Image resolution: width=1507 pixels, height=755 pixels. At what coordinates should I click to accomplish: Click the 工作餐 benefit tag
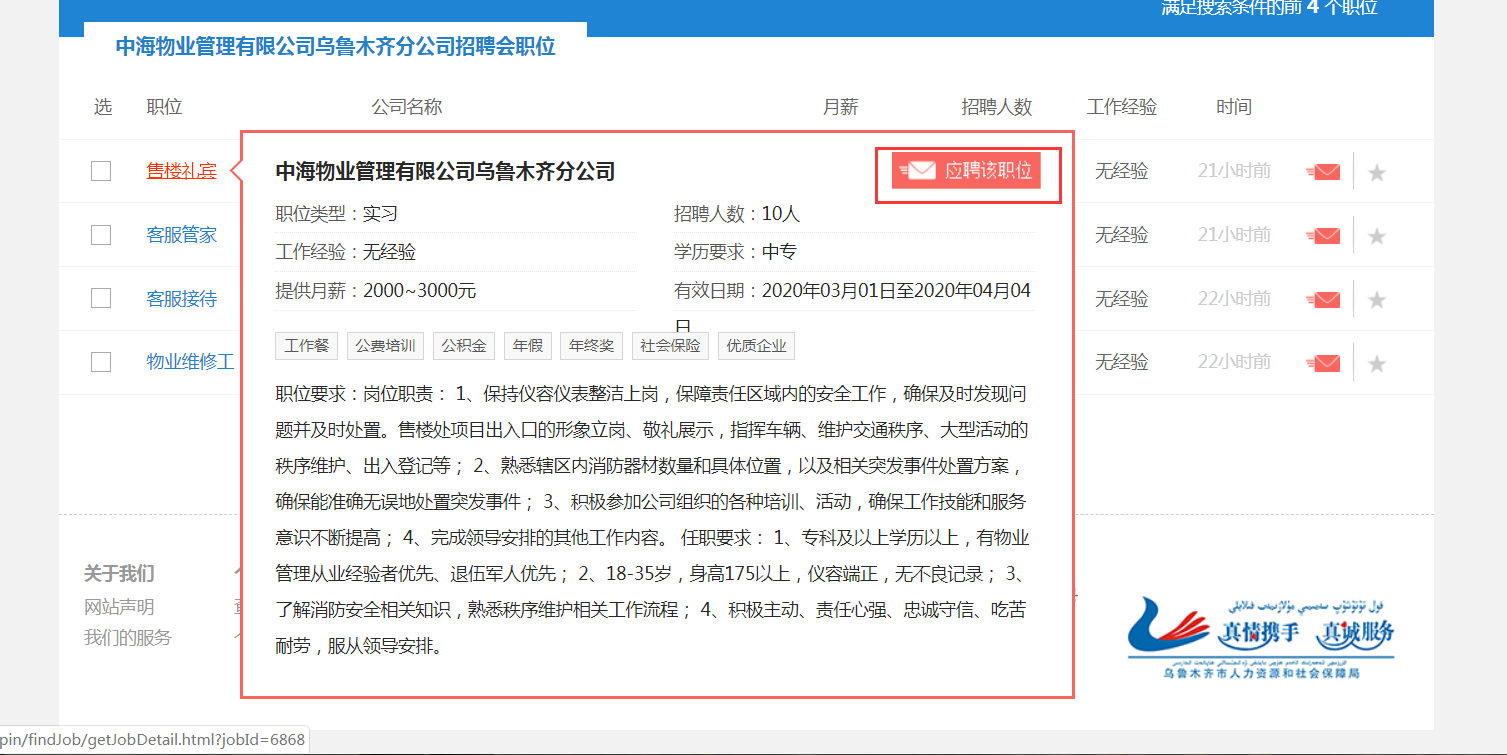pos(307,346)
